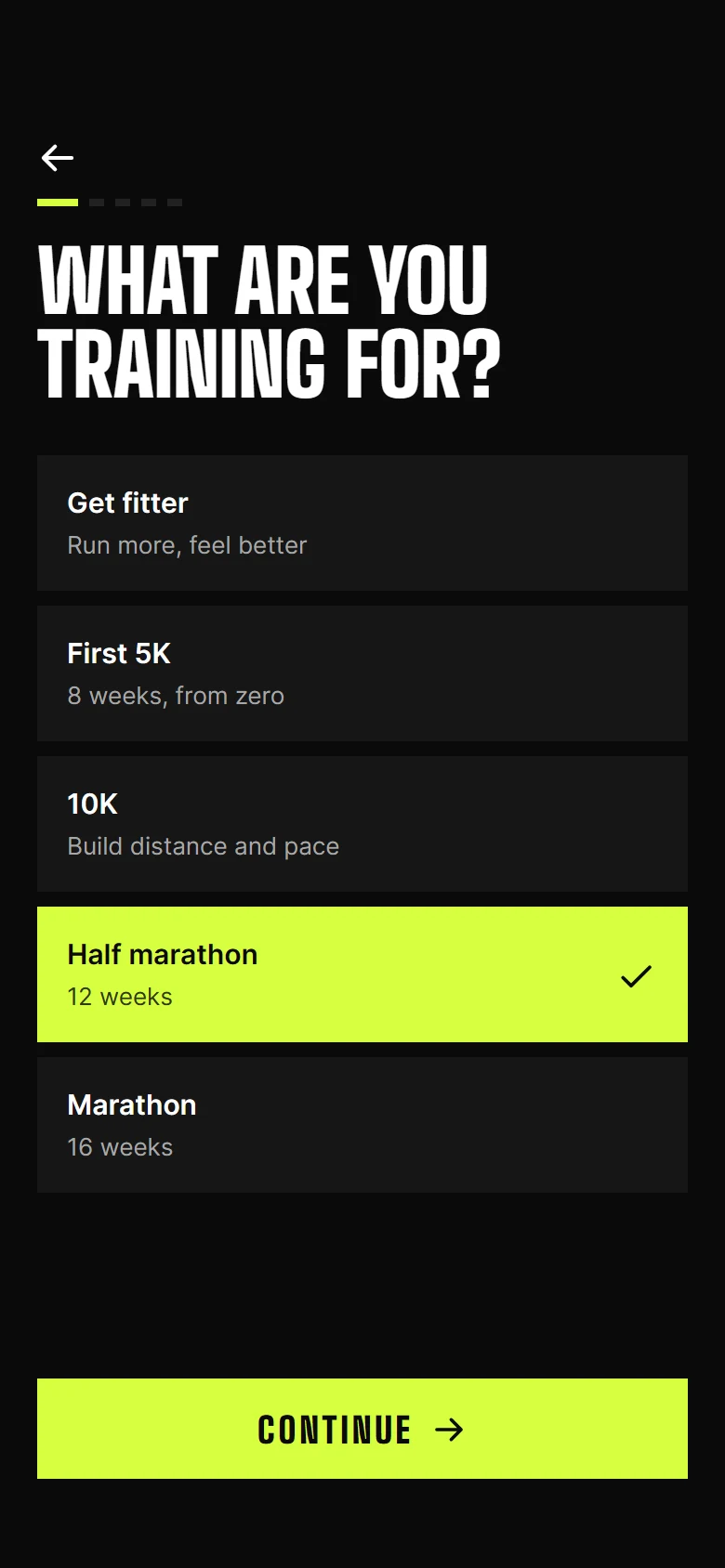Select the Get fitter goal
This screenshot has width=725, height=1568.
[x=362, y=523]
